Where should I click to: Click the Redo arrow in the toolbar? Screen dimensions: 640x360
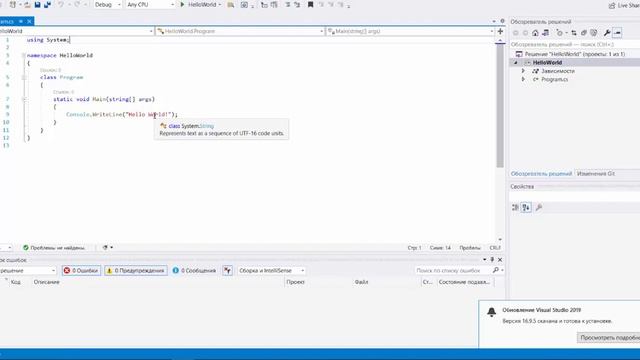(x=77, y=5)
